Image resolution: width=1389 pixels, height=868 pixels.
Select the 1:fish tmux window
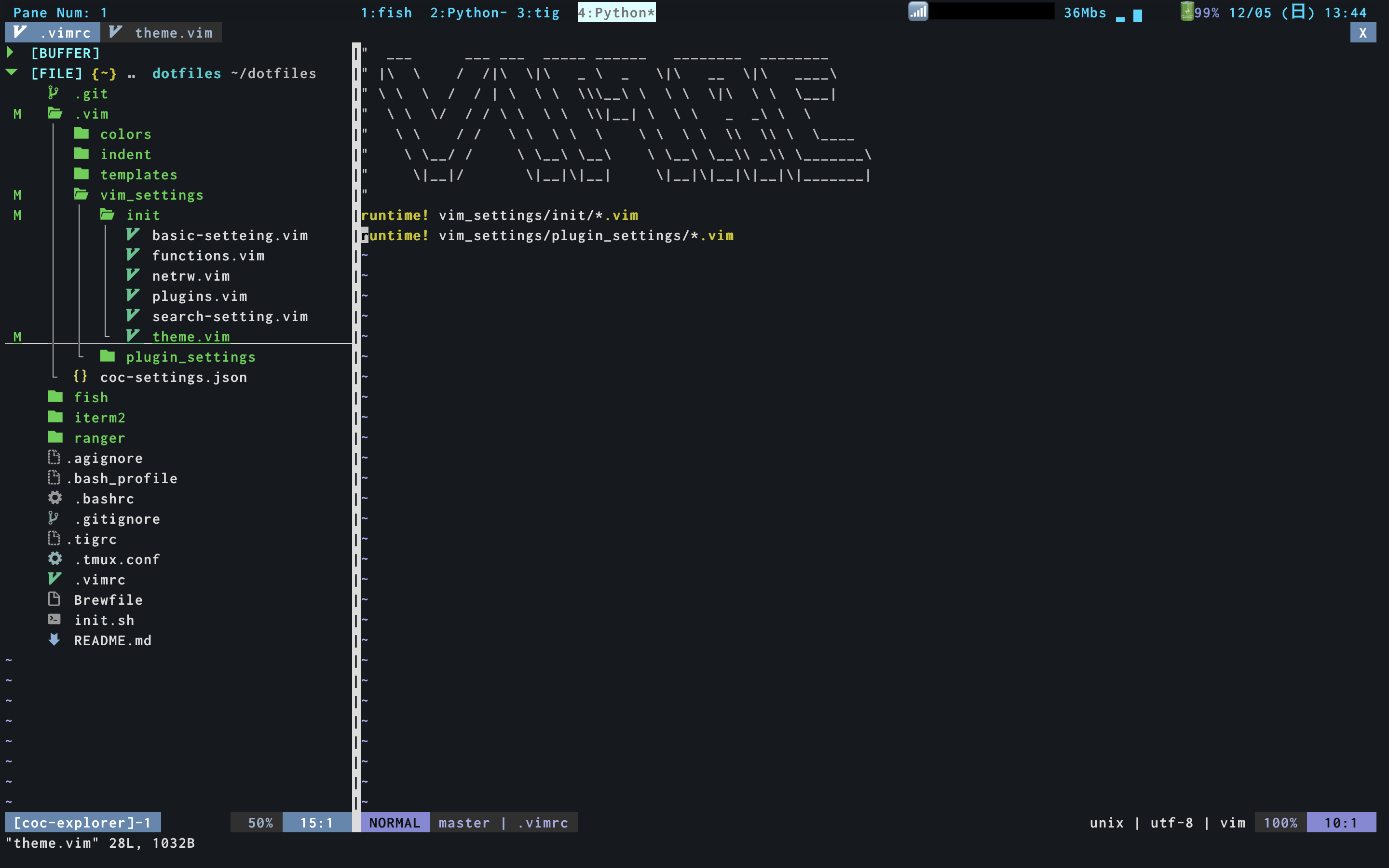(x=386, y=13)
